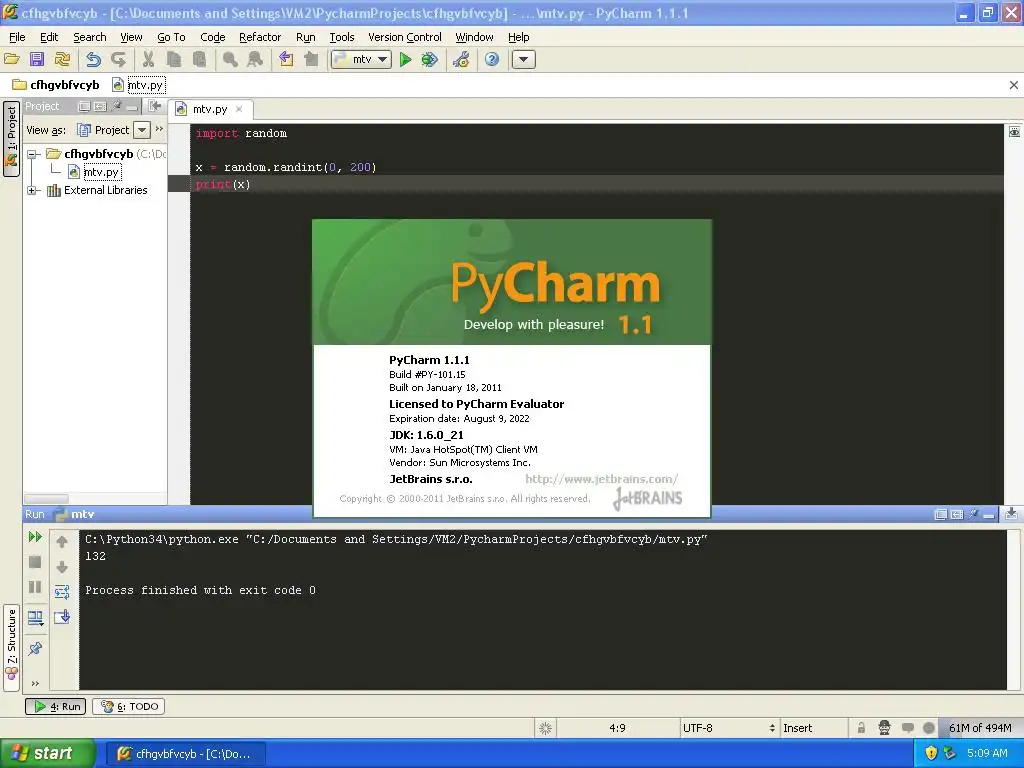Toggle the 4: Run tool window button

point(56,706)
